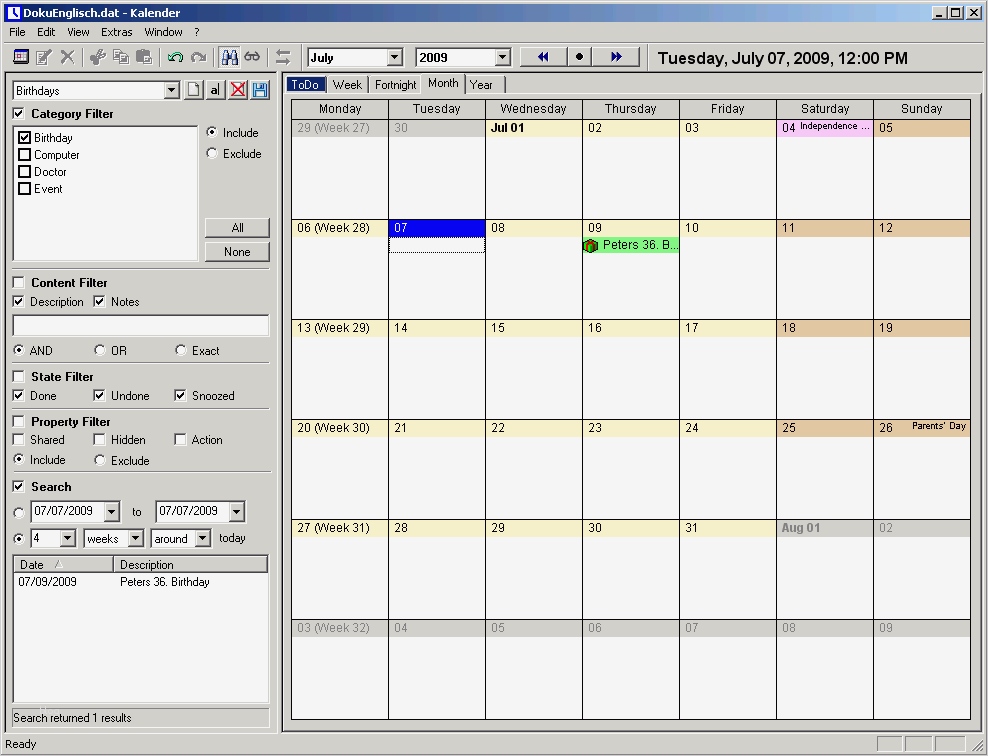Delete filter using the red X icon
Screen dimensions: 988x756
pos(238,90)
